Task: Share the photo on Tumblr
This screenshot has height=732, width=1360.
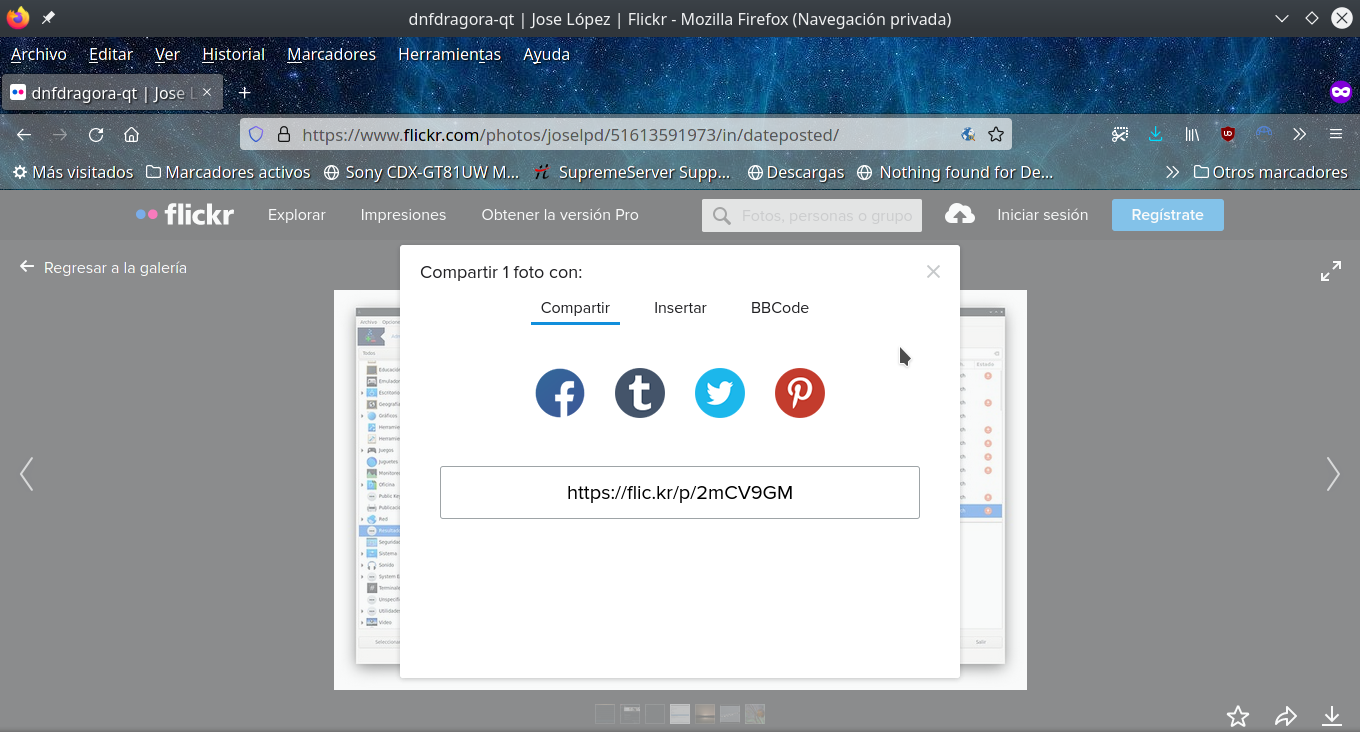Action: click(640, 393)
